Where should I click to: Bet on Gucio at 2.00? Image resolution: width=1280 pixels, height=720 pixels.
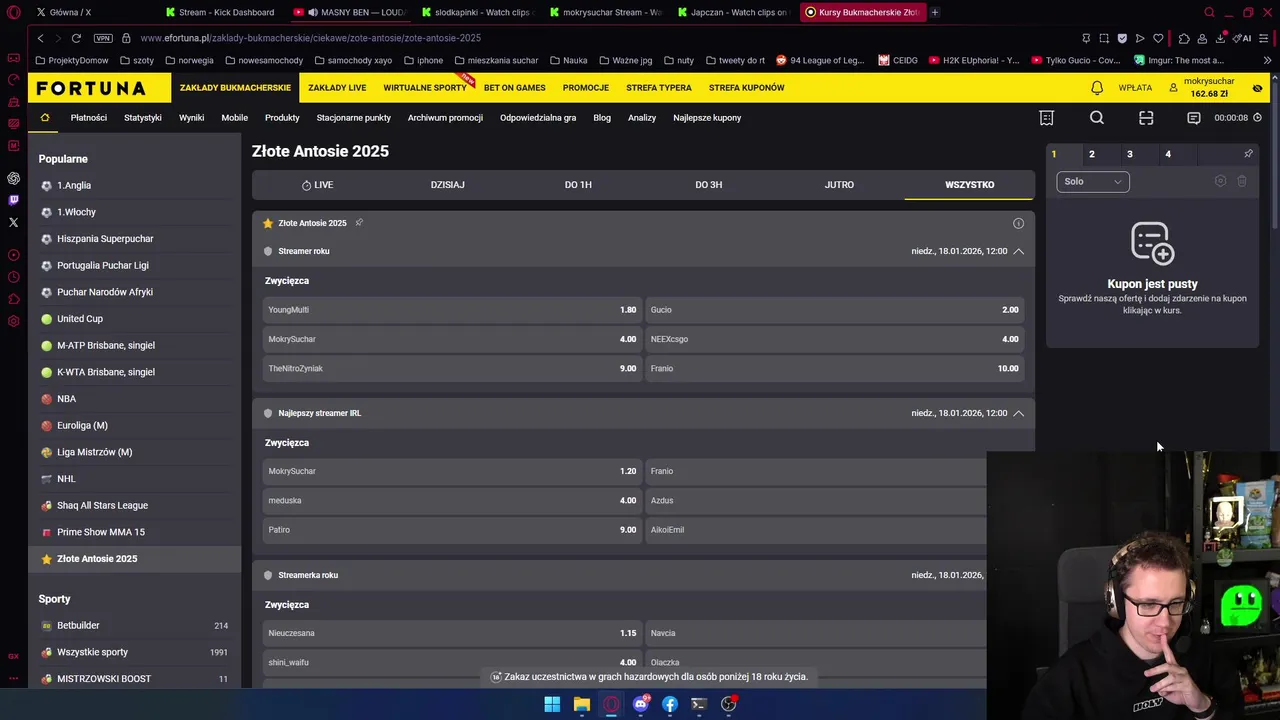pyautogui.click(x=834, y=310)
